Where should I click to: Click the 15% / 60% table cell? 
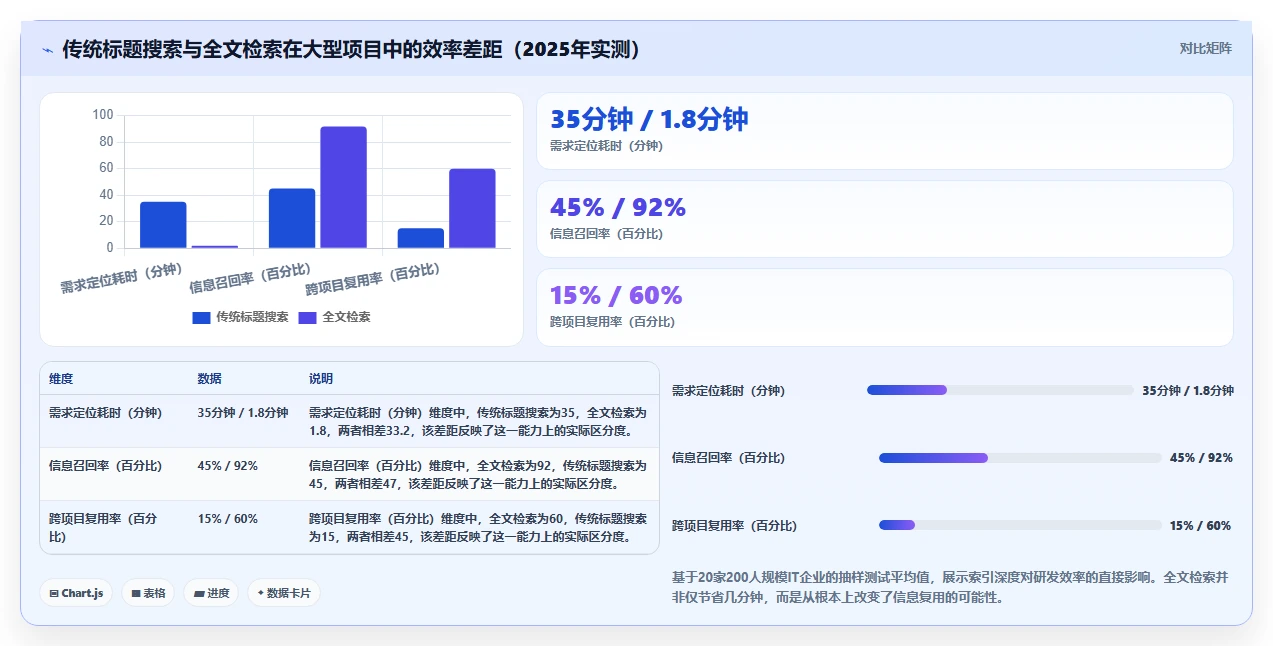coord(228,518)
